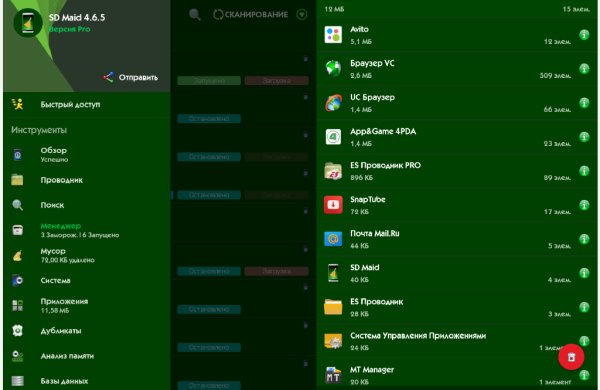Open info for Avito app

(x=584, y=35)
